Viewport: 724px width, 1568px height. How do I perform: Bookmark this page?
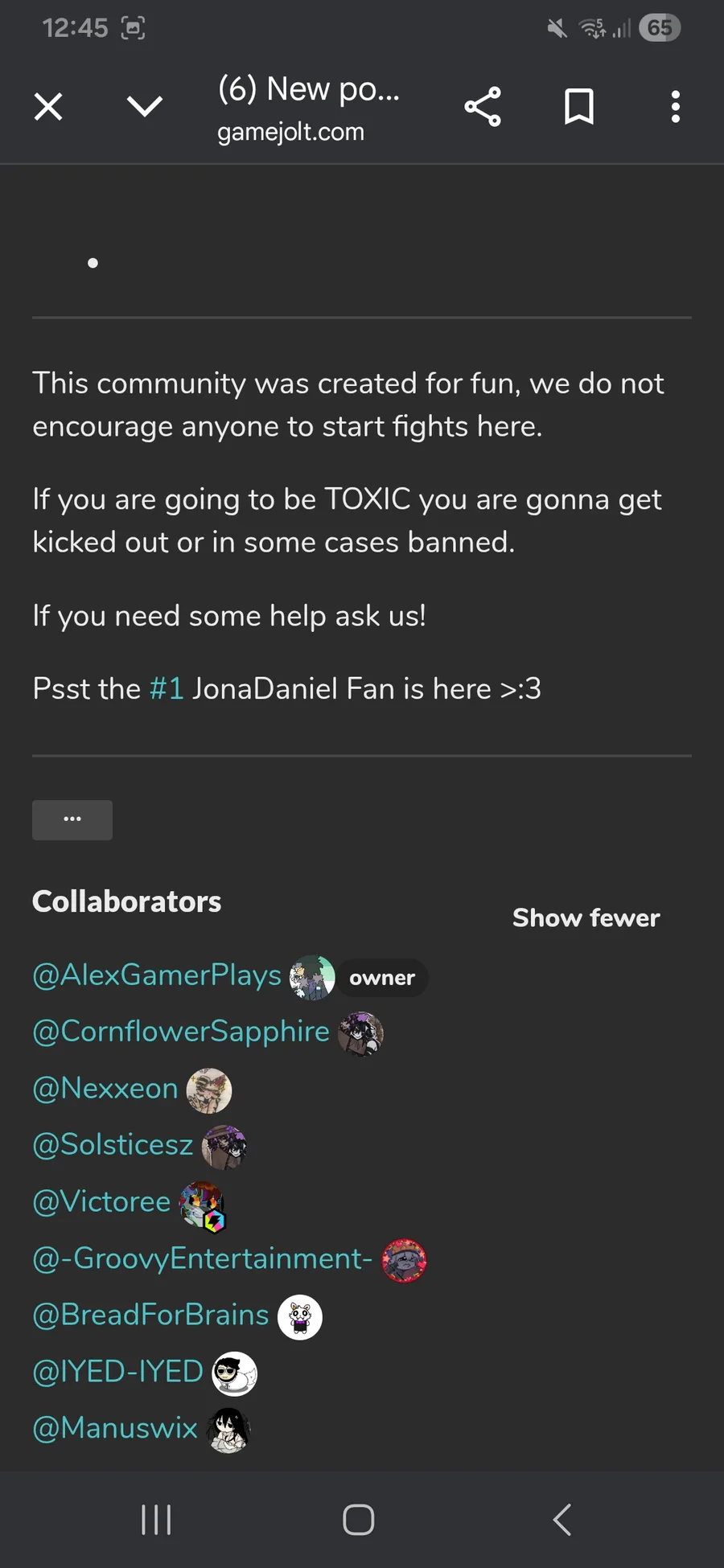click(579, 107)
